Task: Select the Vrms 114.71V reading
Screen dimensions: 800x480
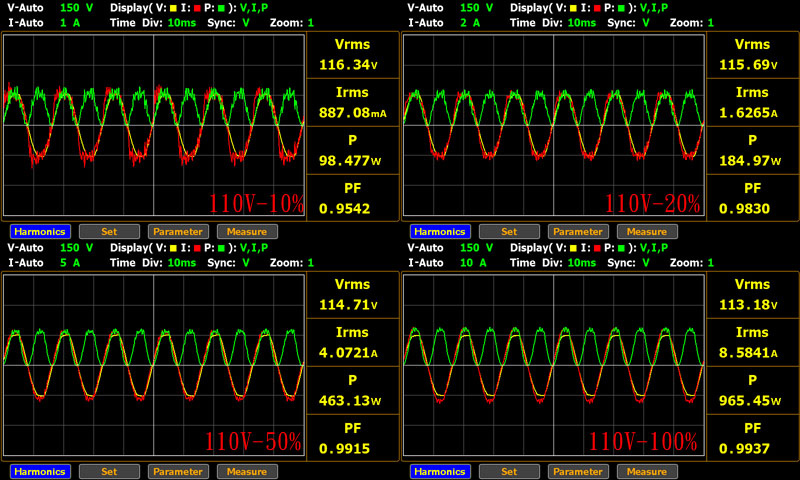Action: tap(353, 295)
